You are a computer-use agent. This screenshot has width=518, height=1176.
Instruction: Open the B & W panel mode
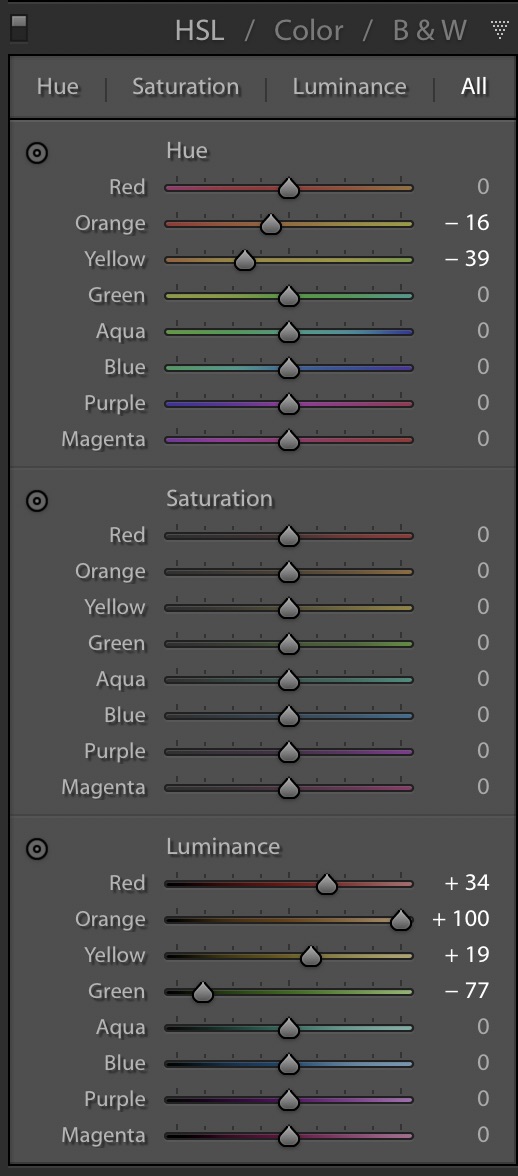(x=430, y=30)
